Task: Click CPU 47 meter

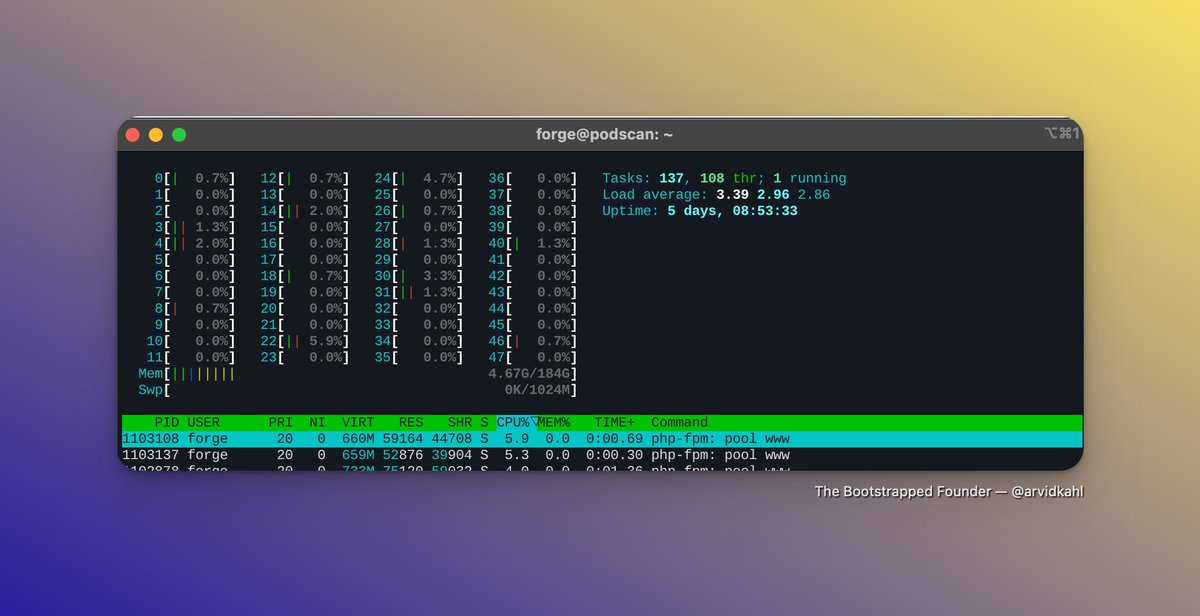Action: tap(532, 357)
